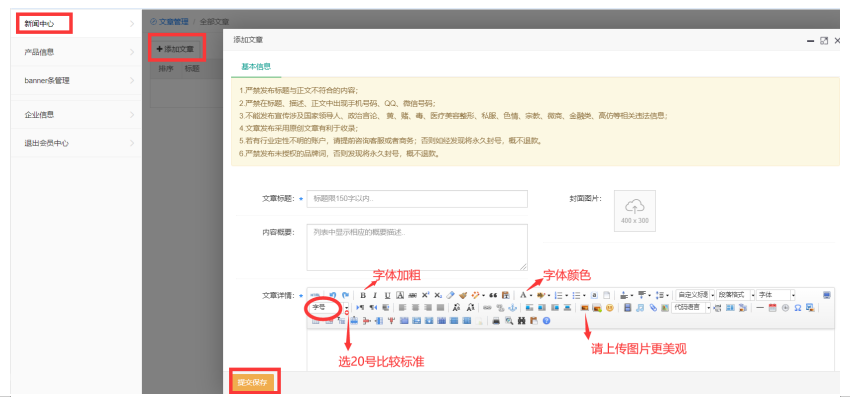Click the eraser clear-format icon
This screenshot has height=397, width=850.
pyautogui.click(x=450, y=295)
